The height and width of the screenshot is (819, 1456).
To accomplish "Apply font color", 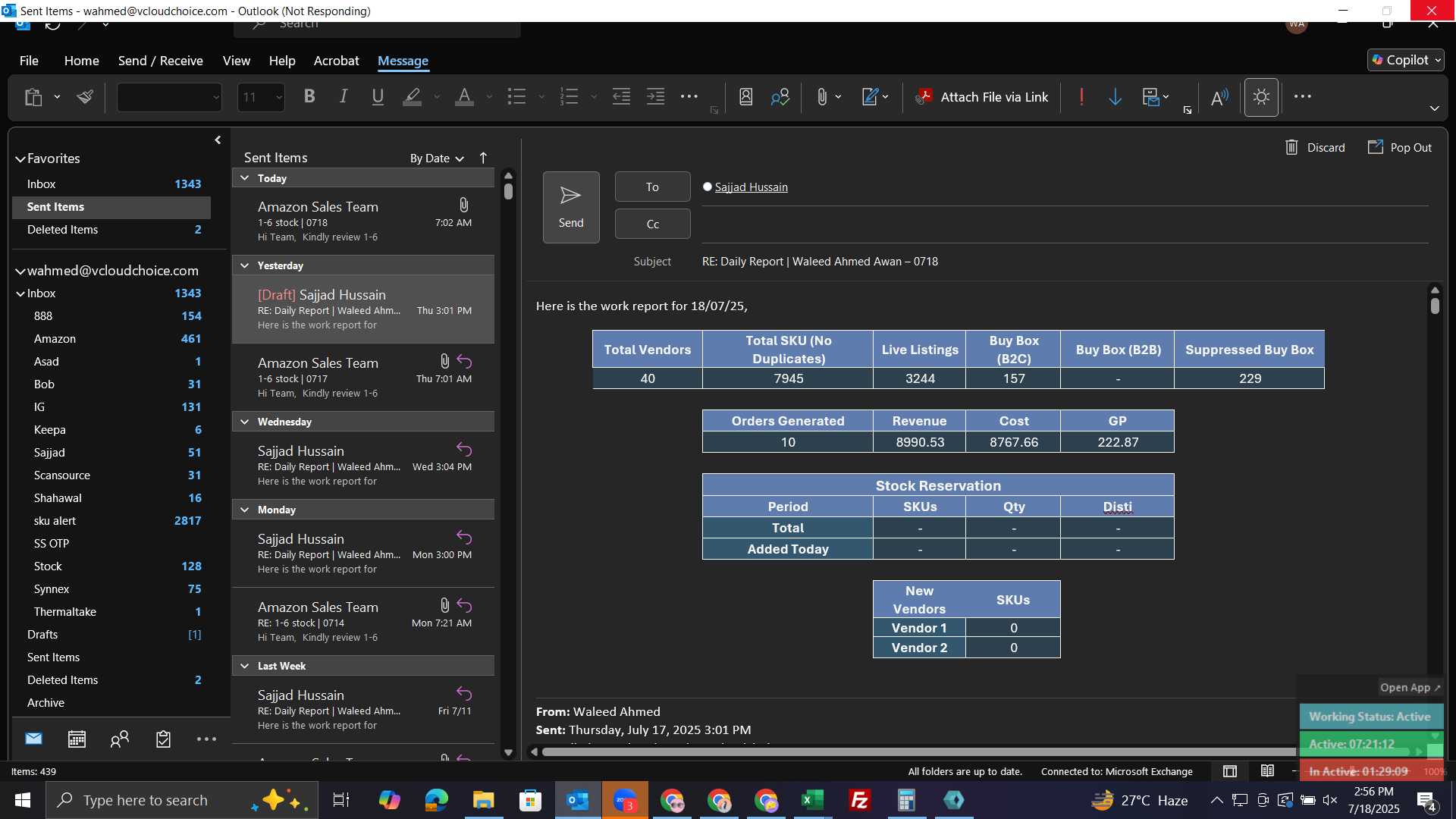I will (x=464, y=96).
